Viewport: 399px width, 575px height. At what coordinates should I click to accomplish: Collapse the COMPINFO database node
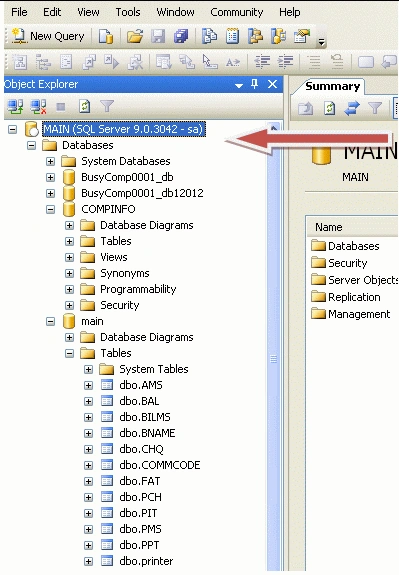[51, 209]
